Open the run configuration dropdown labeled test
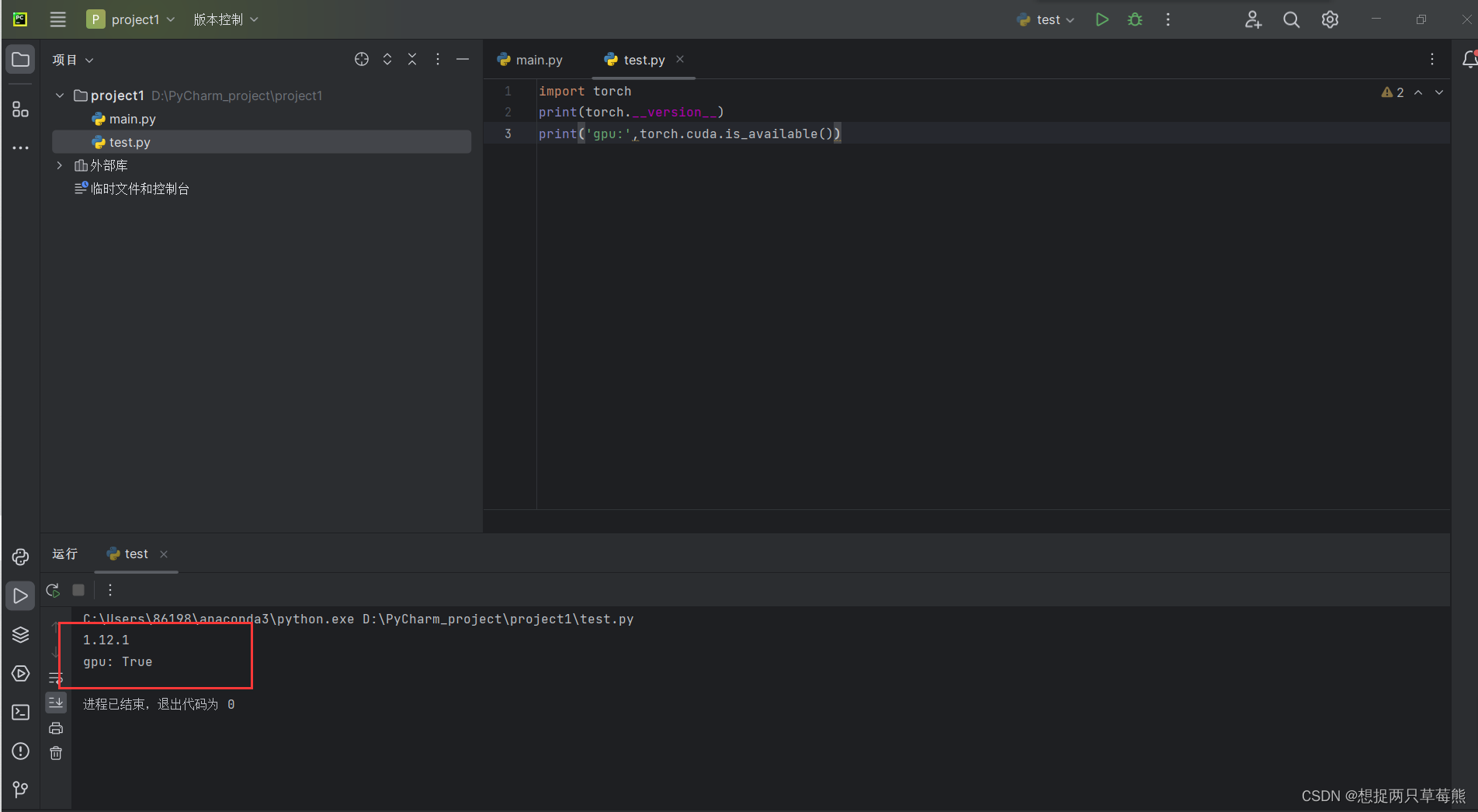The height and width of the screenshot is (812, 1478). [1045, 19]
